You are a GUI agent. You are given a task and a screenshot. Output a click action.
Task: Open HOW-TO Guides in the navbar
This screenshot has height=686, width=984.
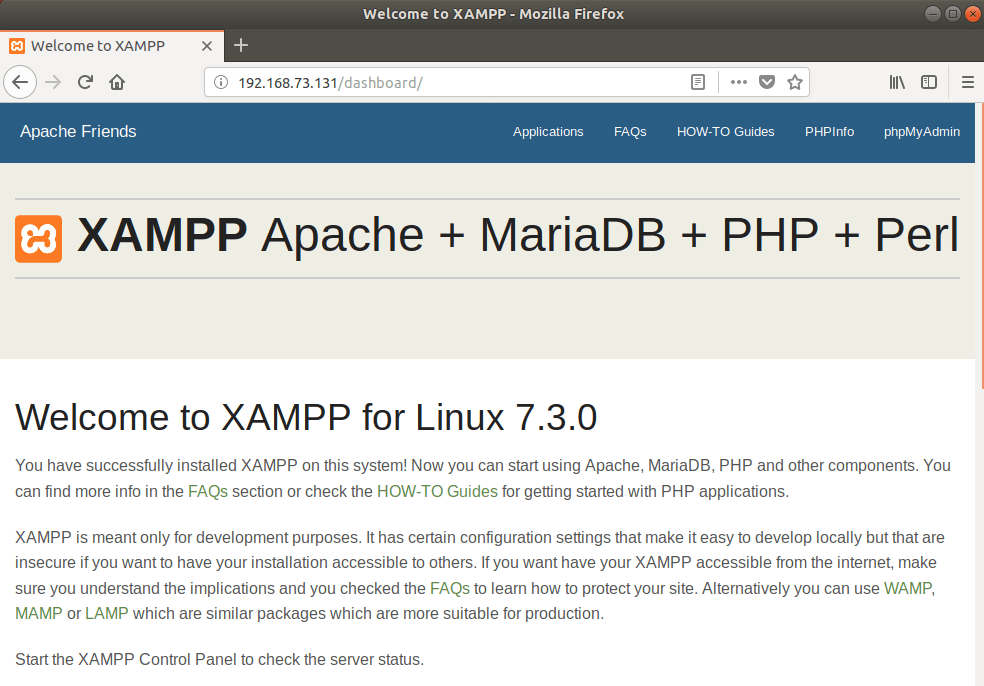point(725,132)
